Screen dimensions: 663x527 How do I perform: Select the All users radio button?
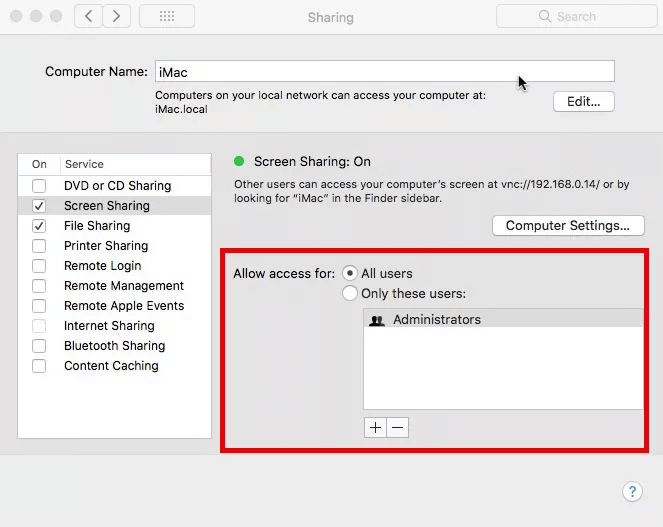pos(350,273)
